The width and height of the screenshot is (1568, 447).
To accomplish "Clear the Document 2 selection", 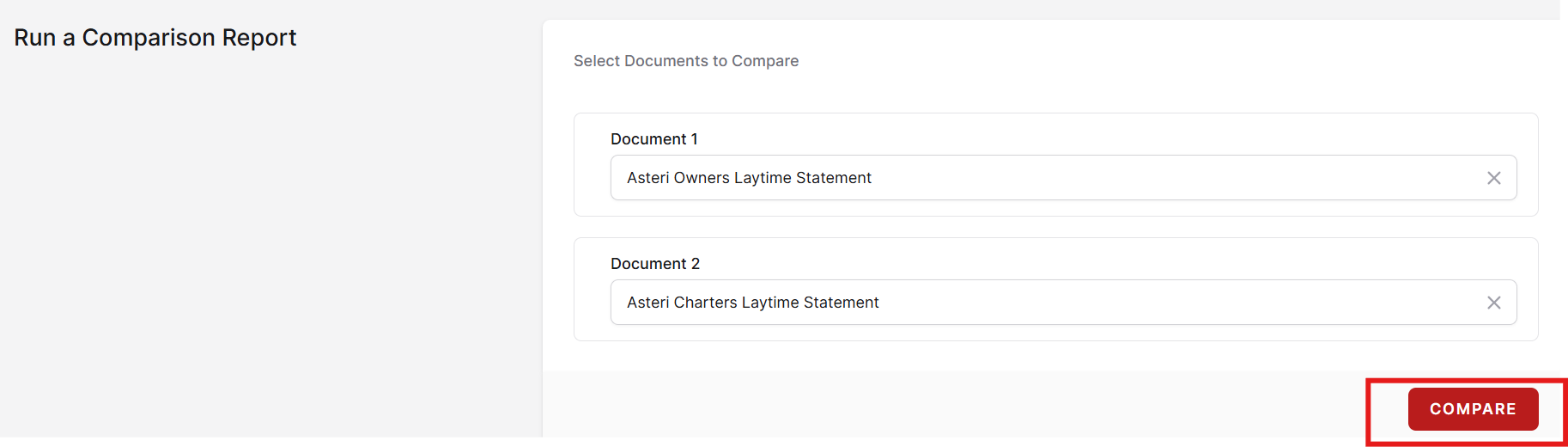I will coord(1493,303).
